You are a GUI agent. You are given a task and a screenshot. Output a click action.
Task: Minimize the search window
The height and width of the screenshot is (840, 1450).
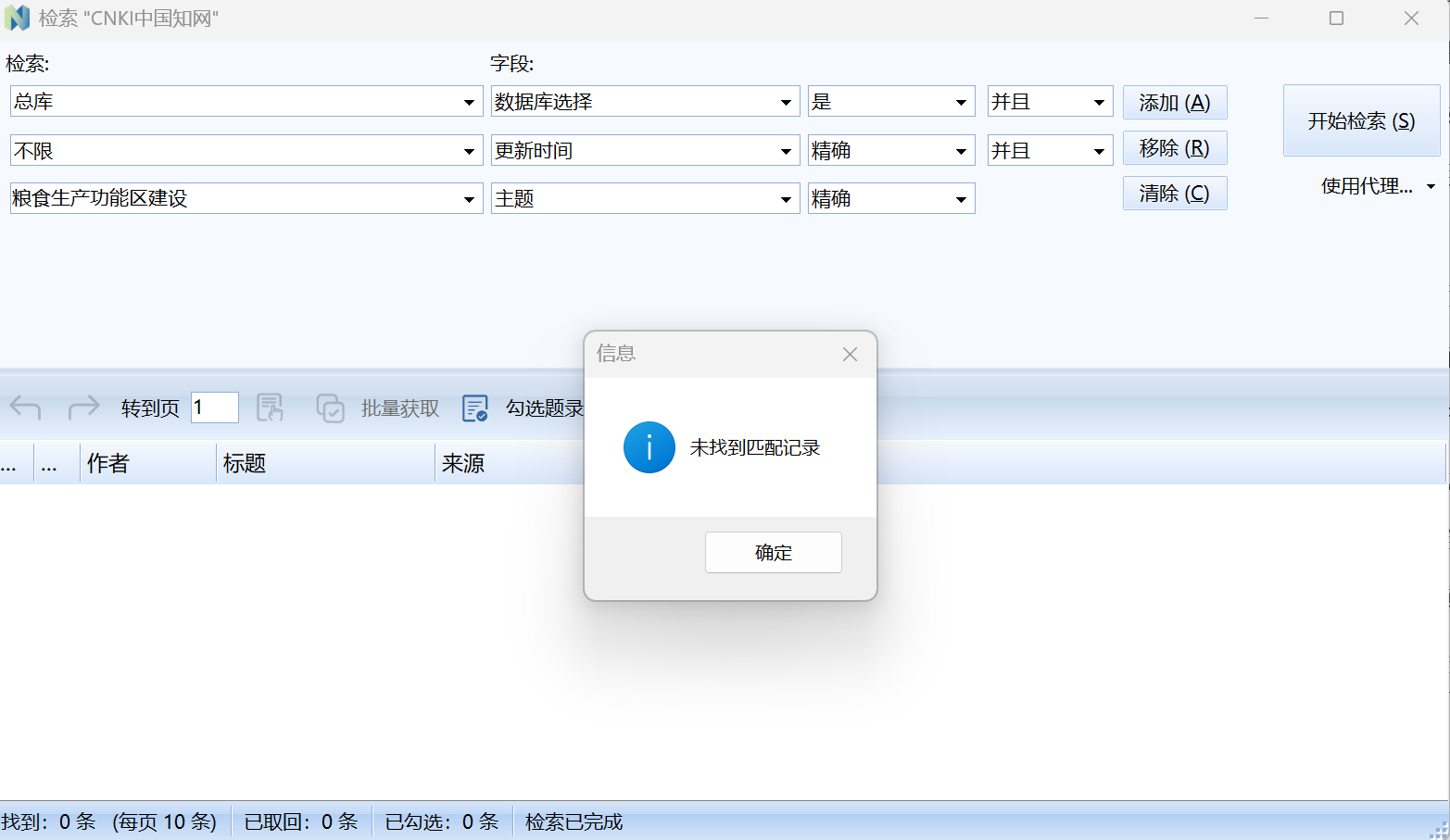[x=1261, y=18]
